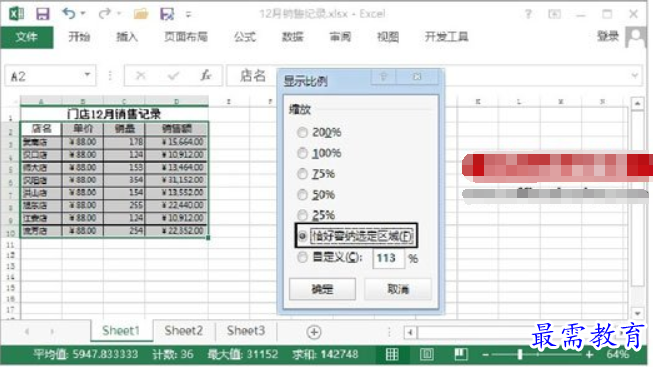The width and height of the screenshot is (653, 367).
Task: Select the title cell 门店12月销售记录
Action: pos(114,114)
